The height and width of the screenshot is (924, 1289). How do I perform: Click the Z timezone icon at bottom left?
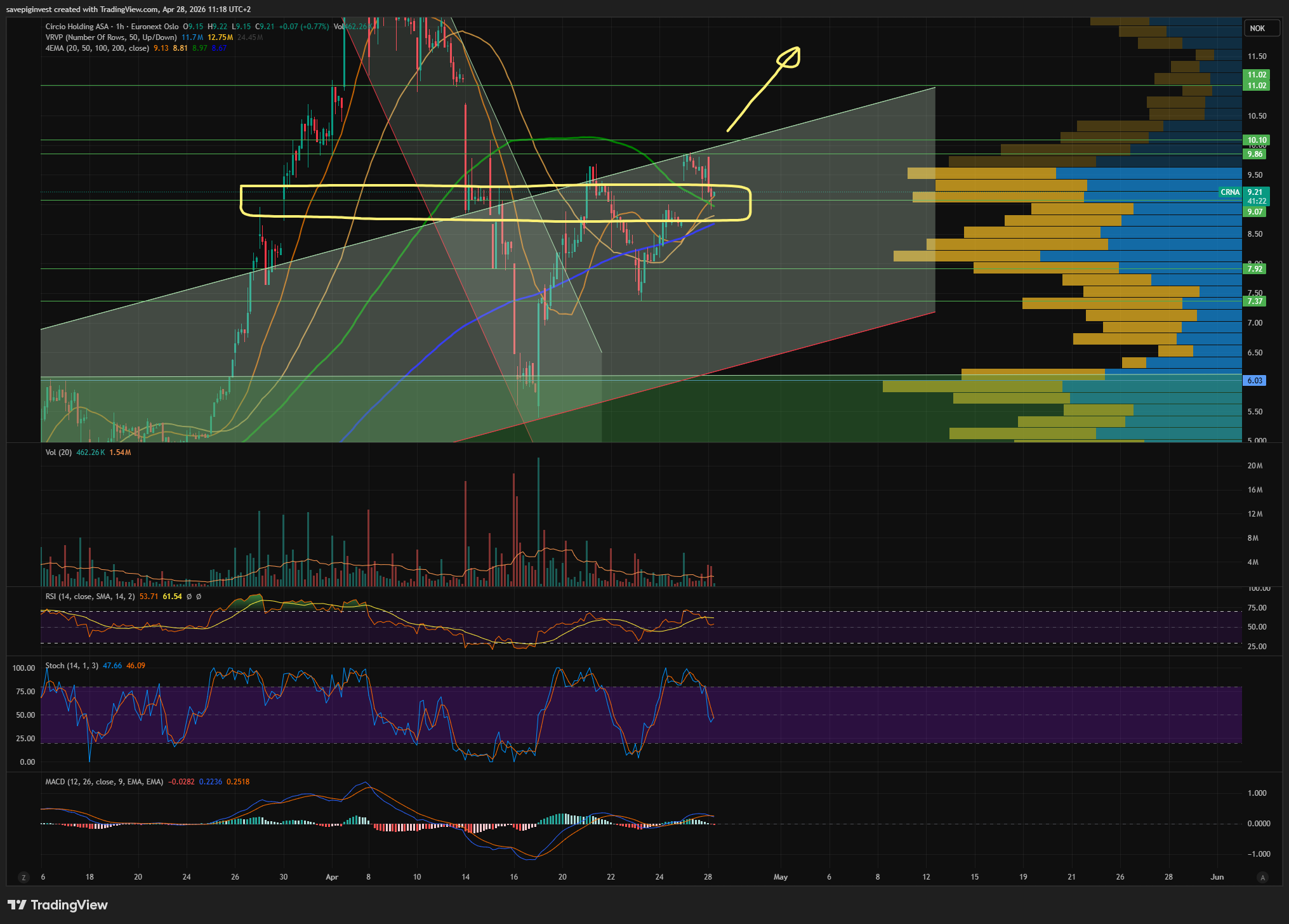point(24,878)
